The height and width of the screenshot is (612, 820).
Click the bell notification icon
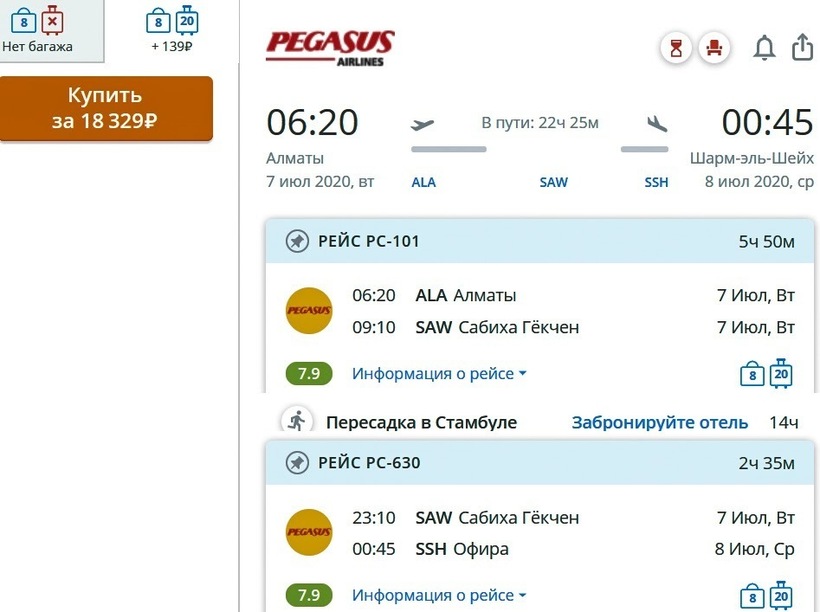pyautogui.click(x=764, y=48)
